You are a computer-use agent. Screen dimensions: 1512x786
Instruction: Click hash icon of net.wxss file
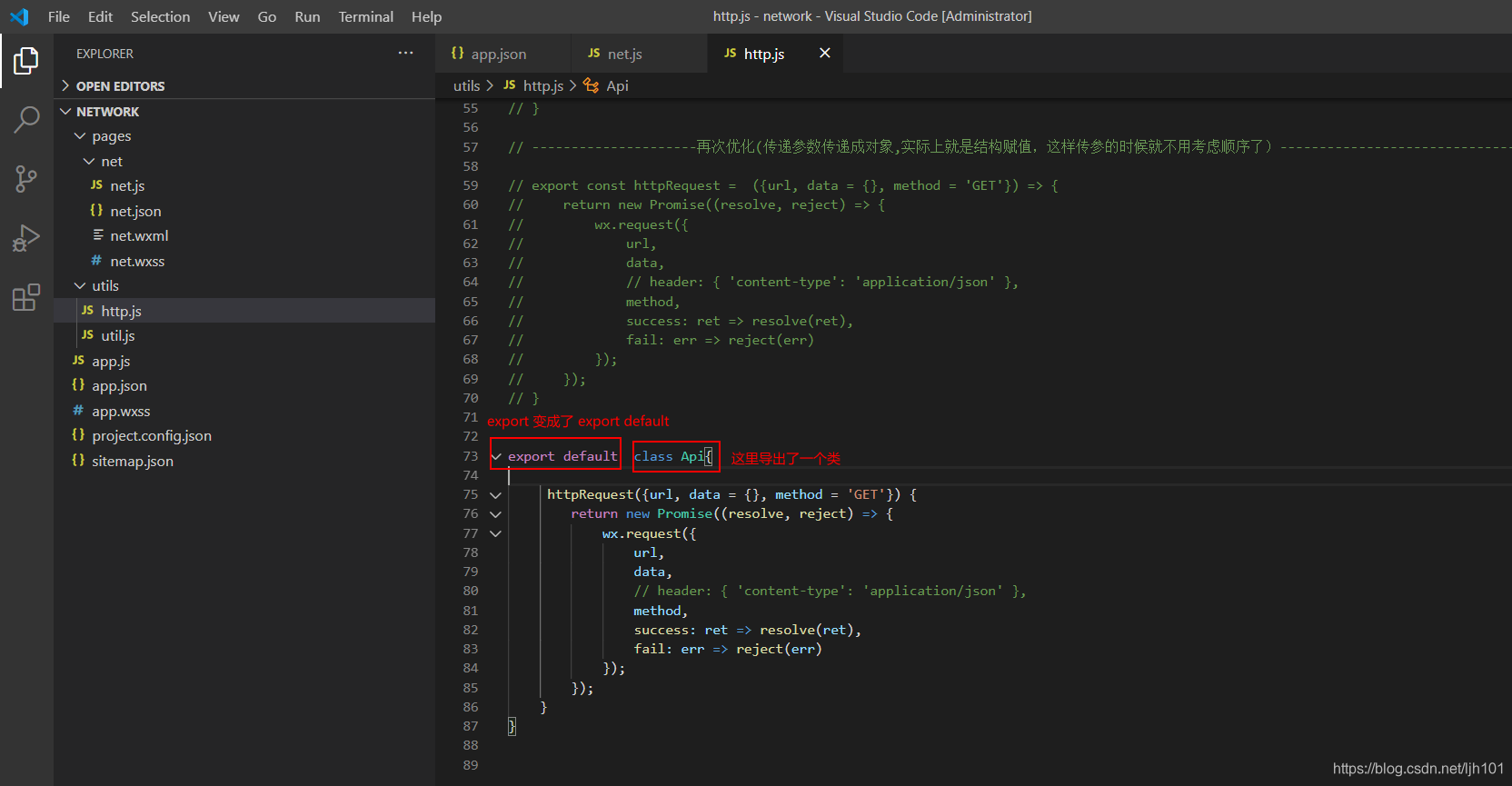(x=96, y=261)
